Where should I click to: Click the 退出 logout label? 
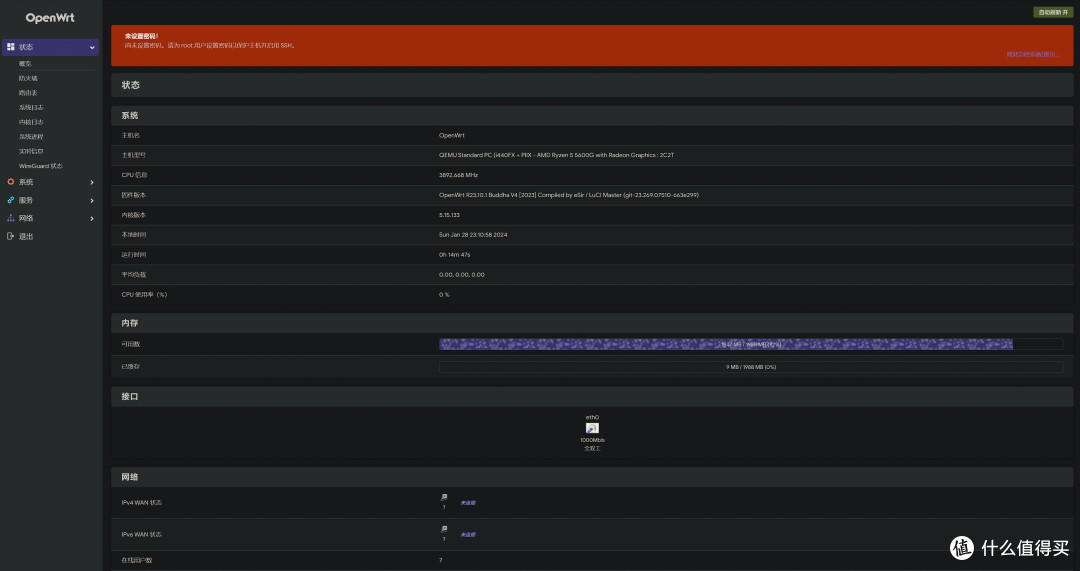click(26, 236)
